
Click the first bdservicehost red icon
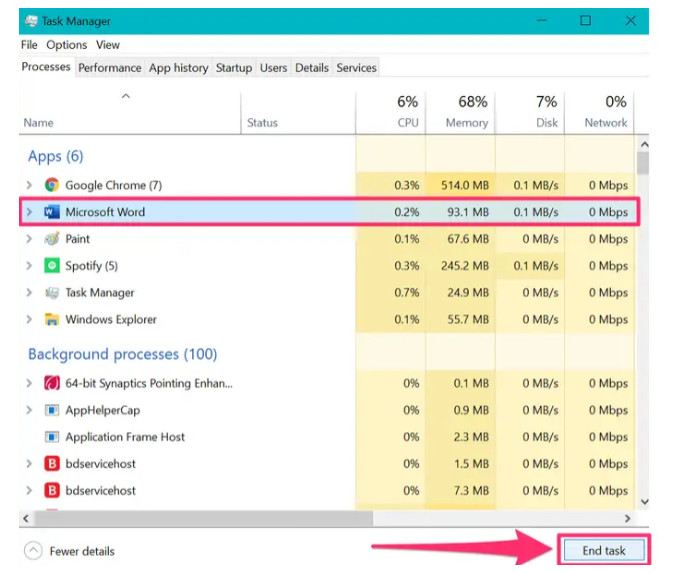[x=52, y=464]
